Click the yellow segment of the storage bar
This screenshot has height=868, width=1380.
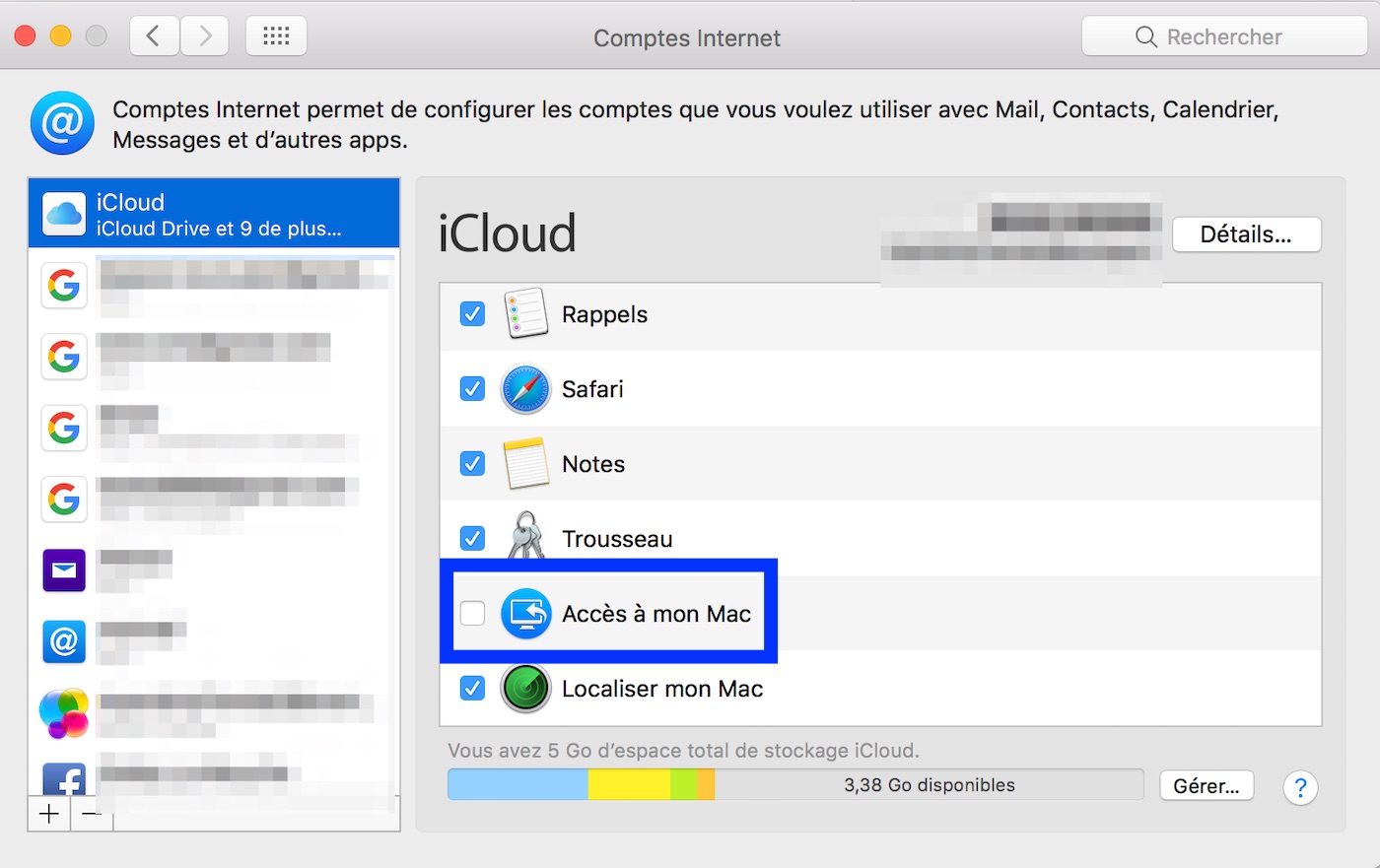(x=629, y=784)
